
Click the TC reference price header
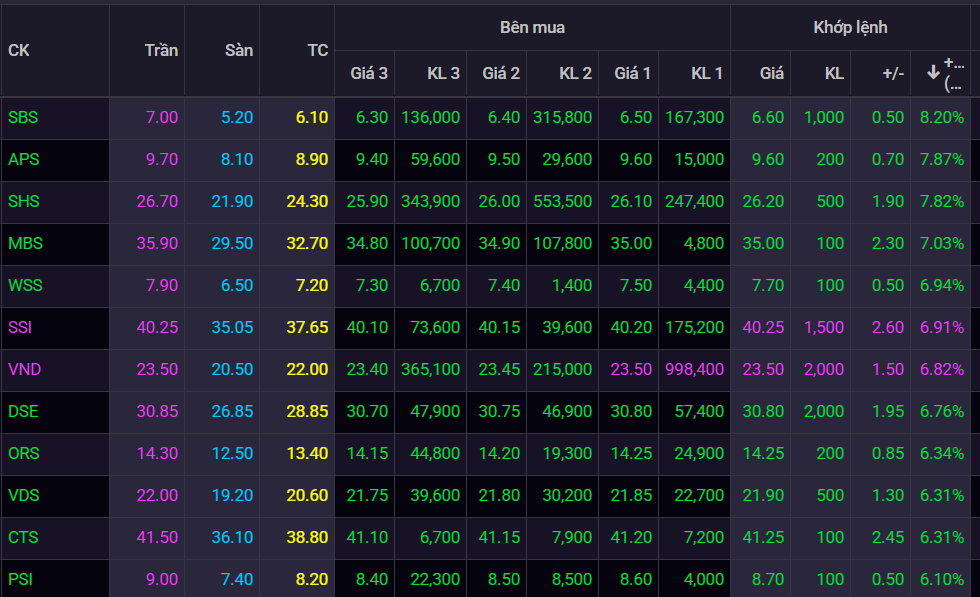click(317, 50)
